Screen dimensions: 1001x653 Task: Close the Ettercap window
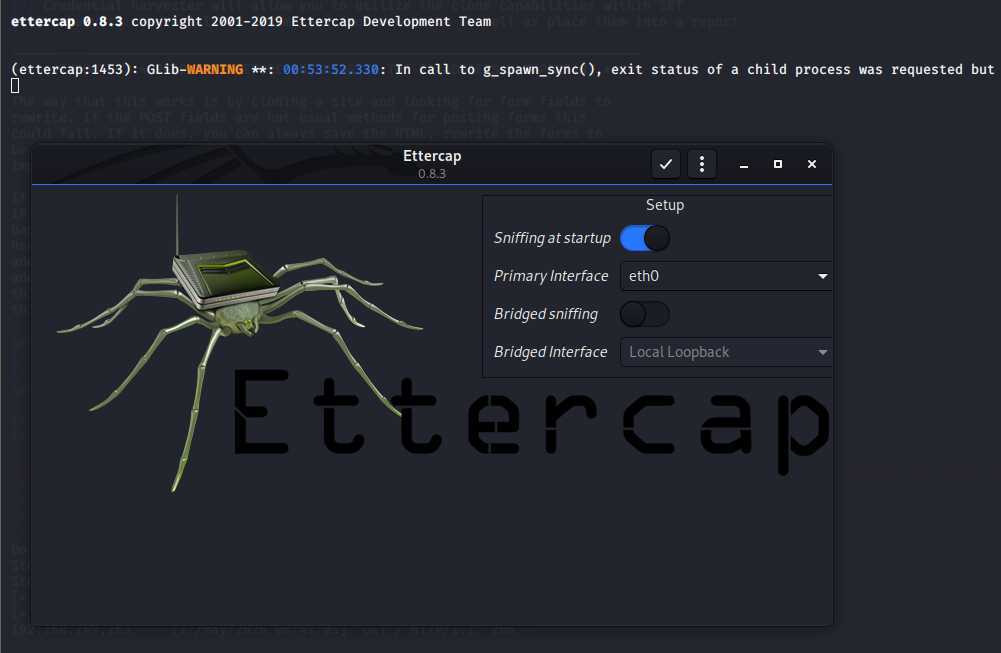pyautogui.click(x=812, y=165)
